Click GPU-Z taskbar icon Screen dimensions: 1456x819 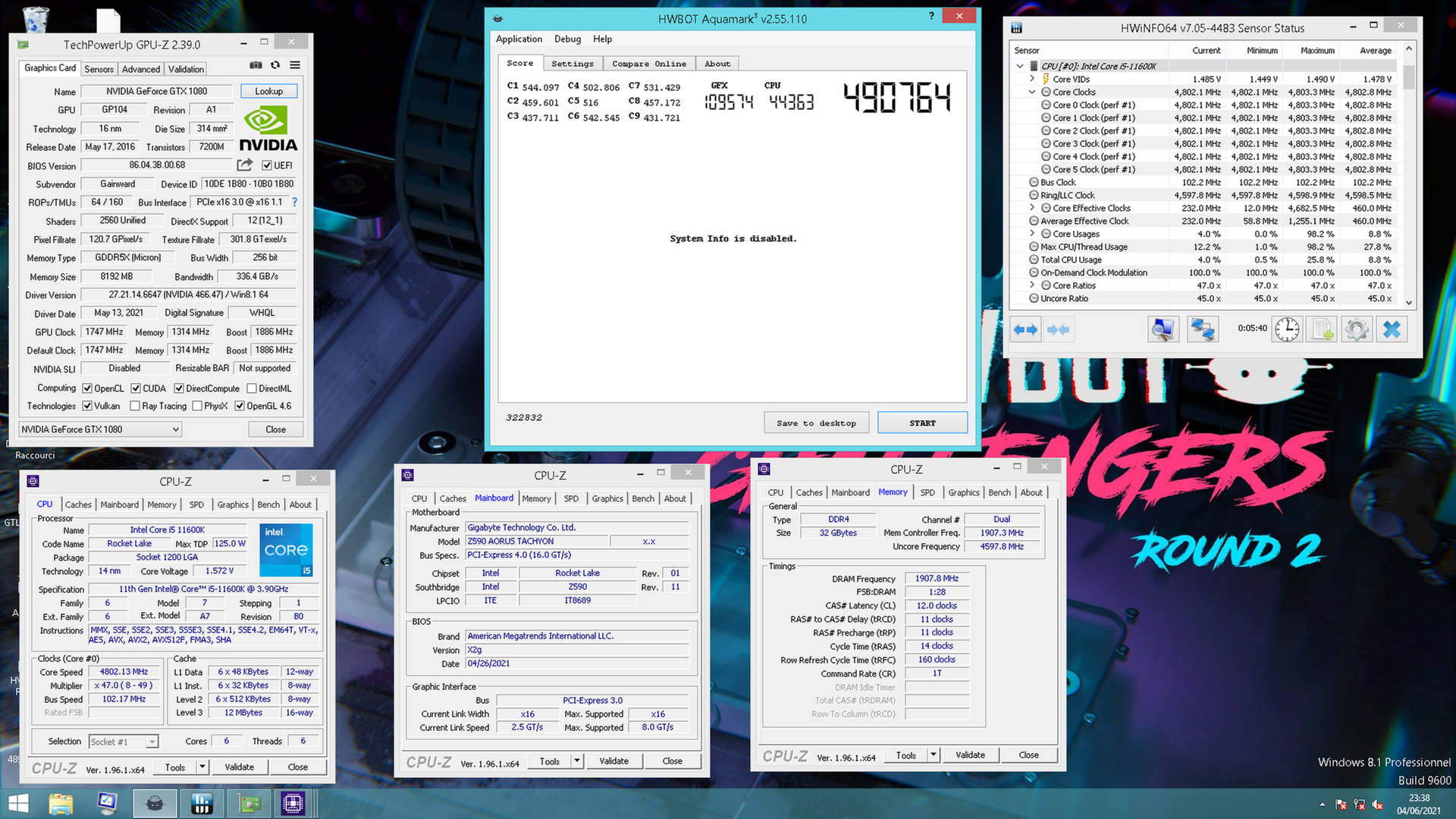[x=249, y=804]
